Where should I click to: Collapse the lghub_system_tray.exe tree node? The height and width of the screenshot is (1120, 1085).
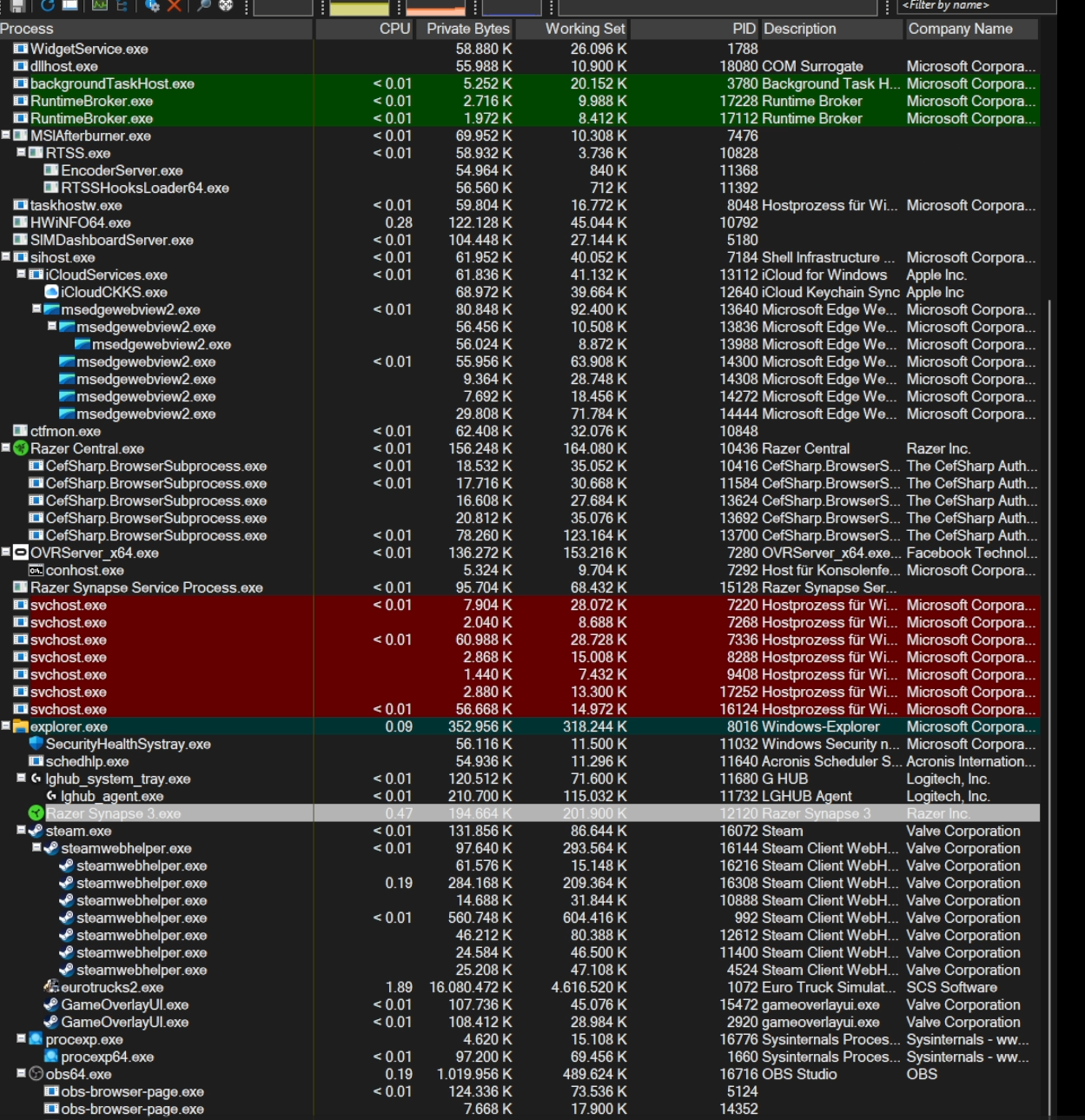[21, 778]
